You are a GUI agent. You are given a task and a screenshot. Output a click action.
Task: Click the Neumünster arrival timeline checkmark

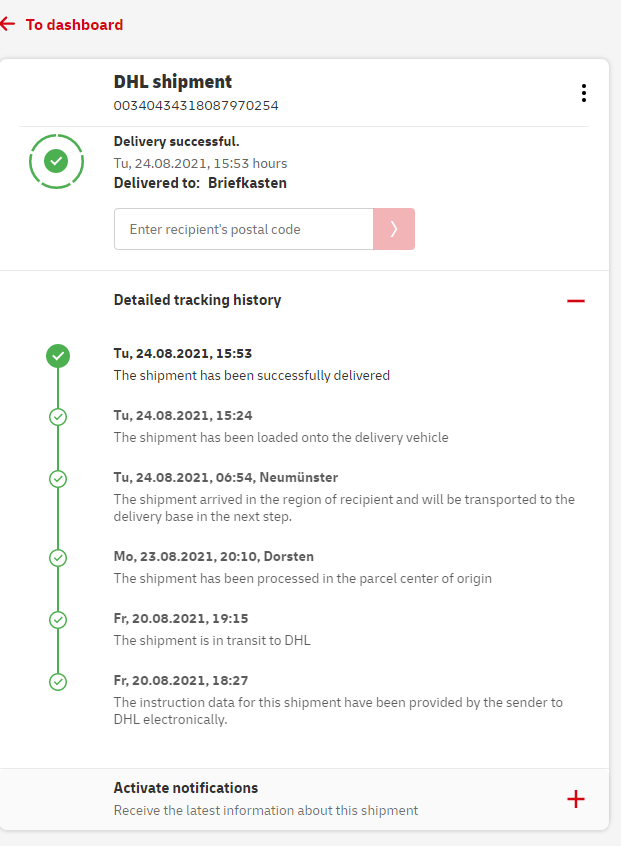point(58,479)
